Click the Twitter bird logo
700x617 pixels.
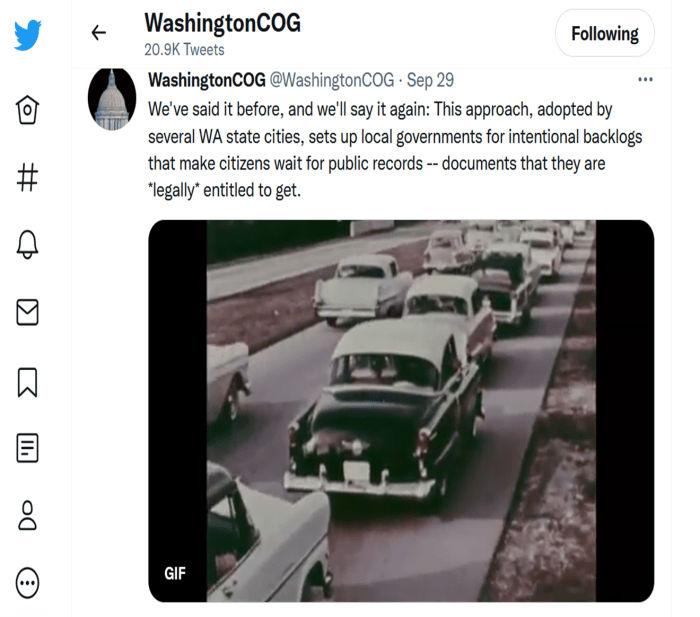(28, 35)
